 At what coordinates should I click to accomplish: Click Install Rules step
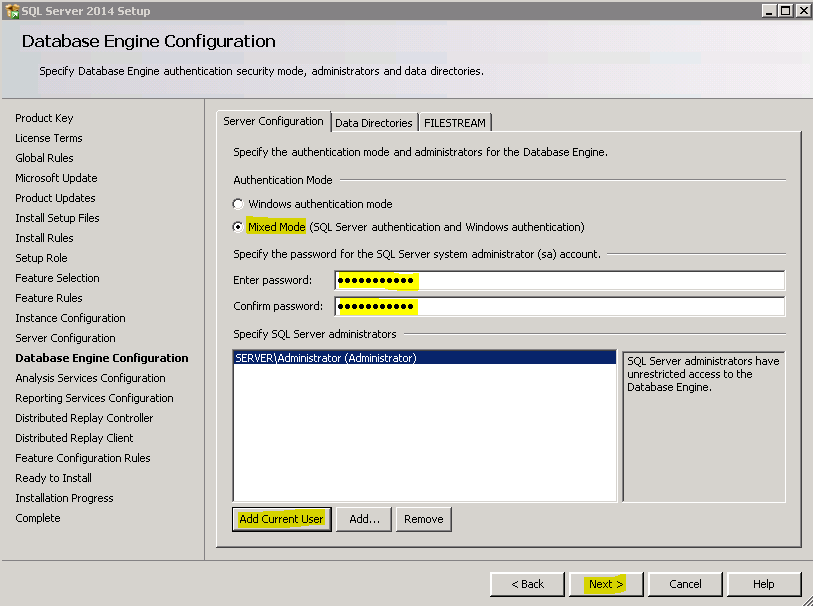pyautogui.click(x=44, y=238)
